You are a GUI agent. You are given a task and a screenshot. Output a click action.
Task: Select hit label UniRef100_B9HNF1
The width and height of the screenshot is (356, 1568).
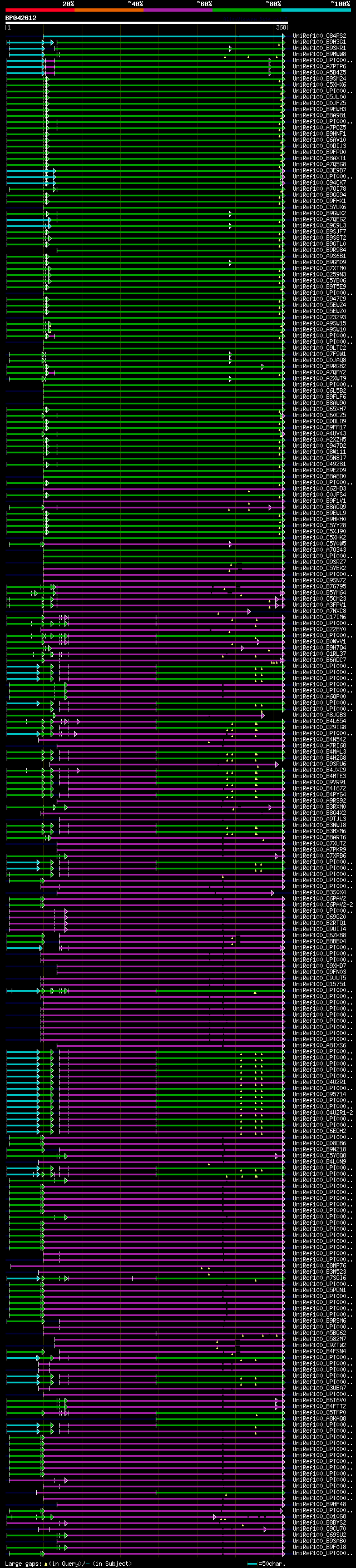(x=319, y=134)
